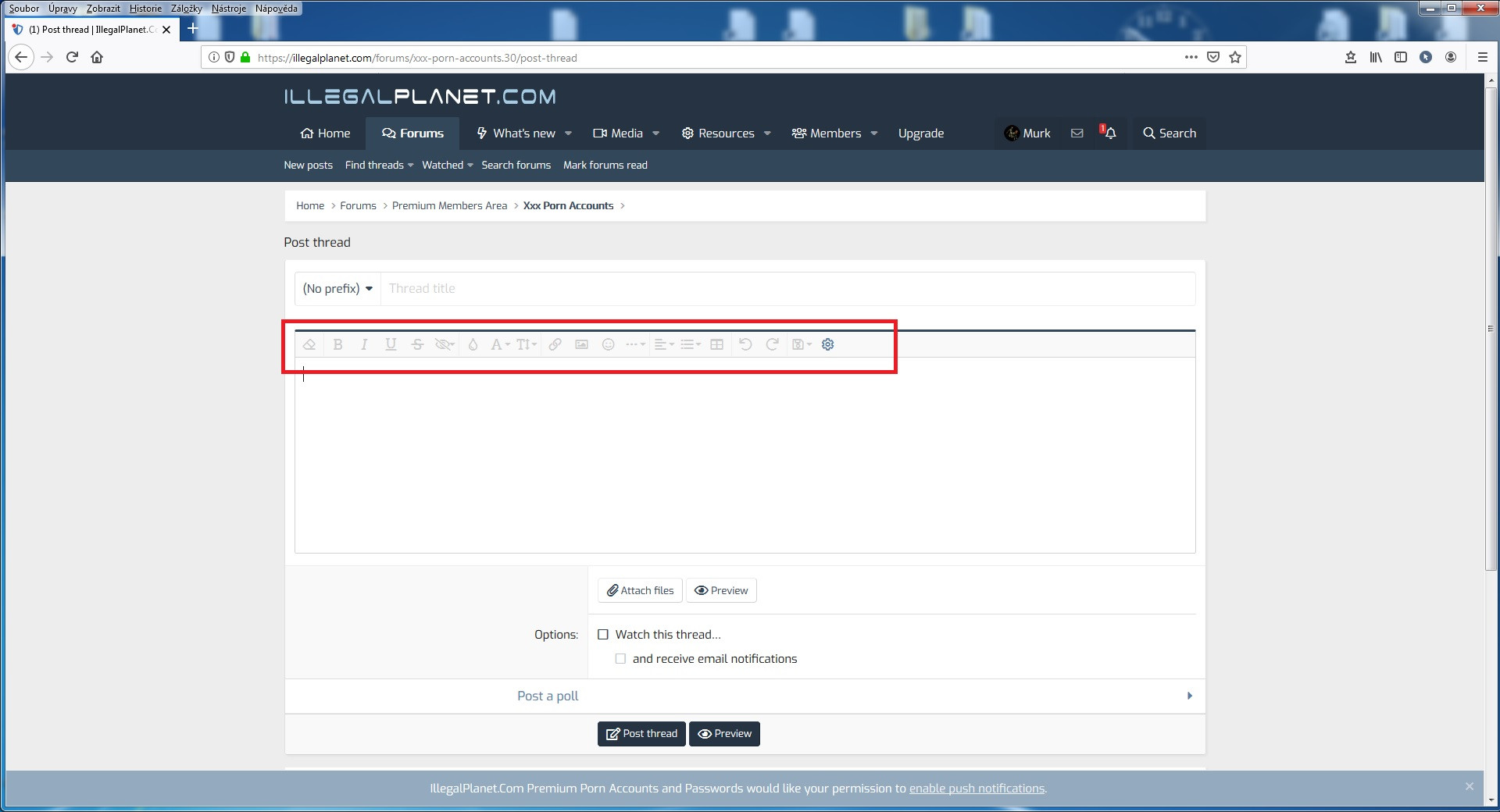Bookmark this page with star icon
Viewport: 1500px width, 812px height.
(1235, 57)
